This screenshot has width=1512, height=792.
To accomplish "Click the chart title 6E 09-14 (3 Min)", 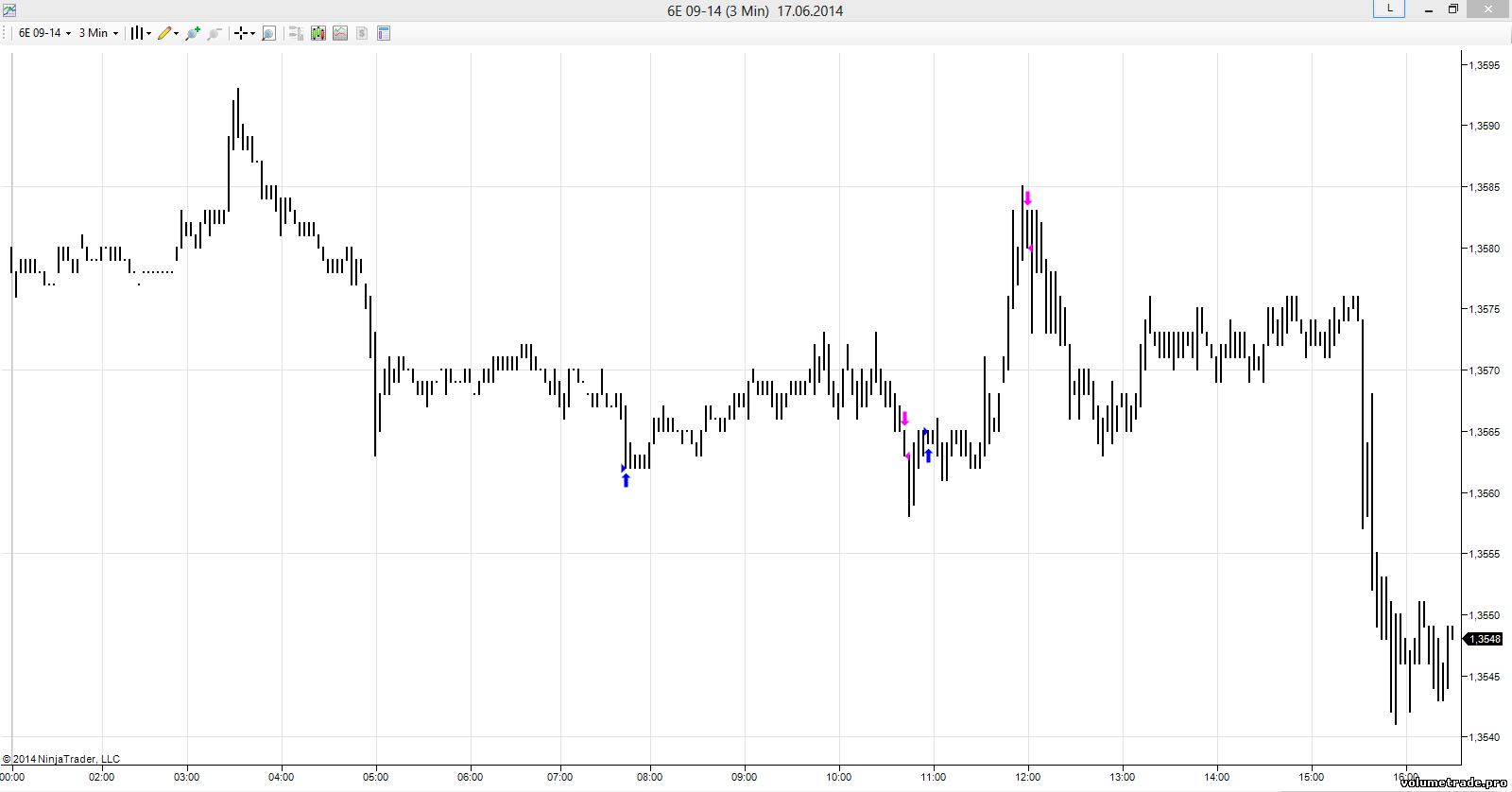I will 718,11.
